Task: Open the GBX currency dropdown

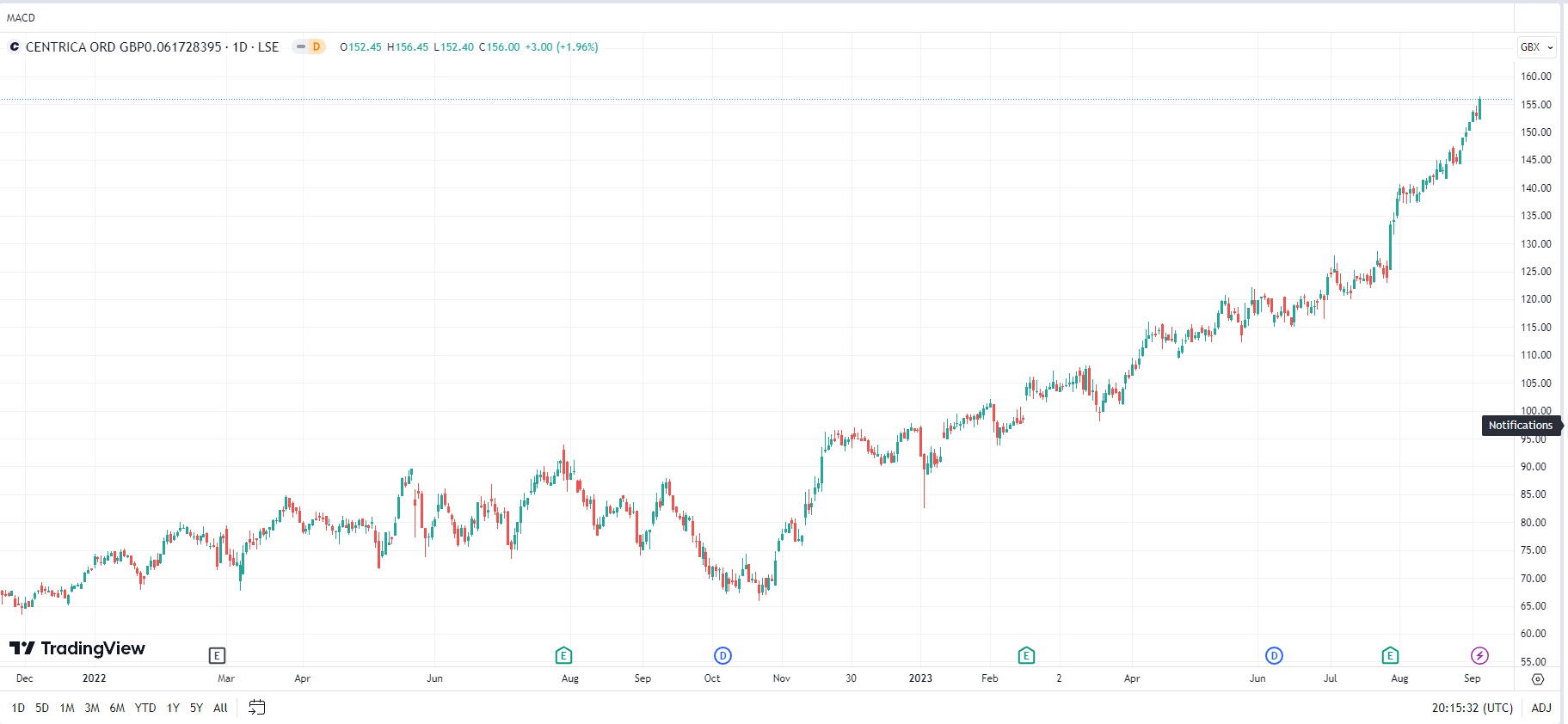Action: [1536, 47]
